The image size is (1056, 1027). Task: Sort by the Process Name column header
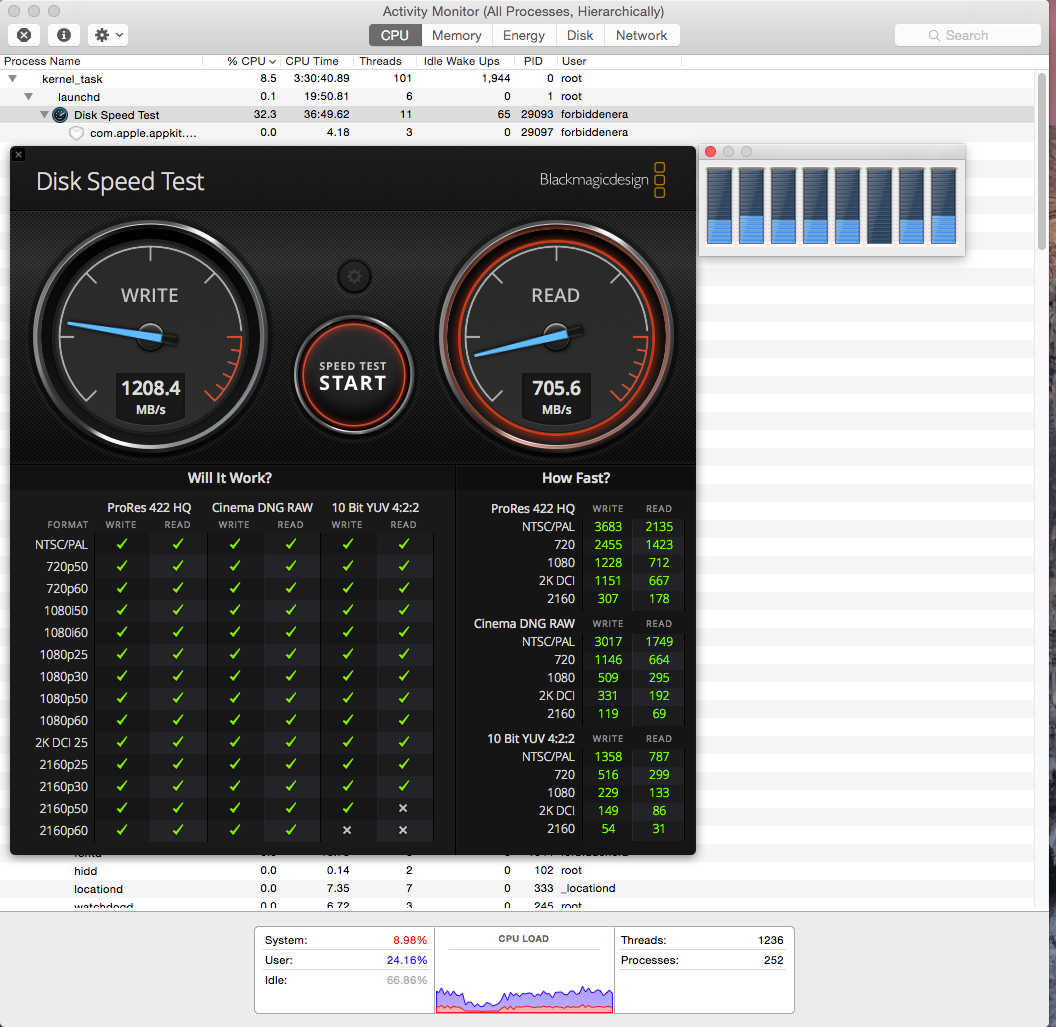(x=101, y=61)
